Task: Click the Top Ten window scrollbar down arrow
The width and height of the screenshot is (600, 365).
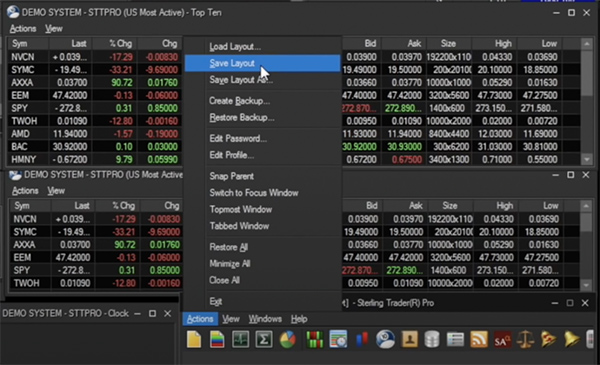Action: (587, 160)
